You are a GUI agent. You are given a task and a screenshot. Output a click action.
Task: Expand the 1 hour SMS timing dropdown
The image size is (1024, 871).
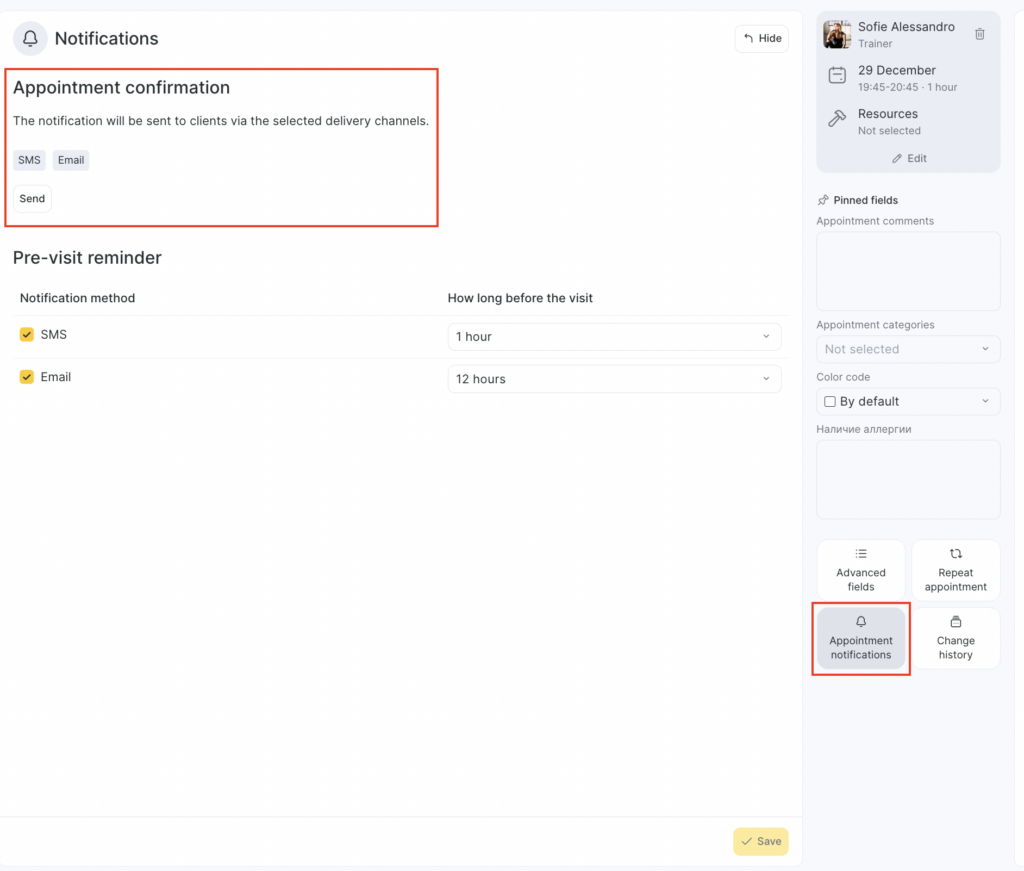(x=614, y=337)
